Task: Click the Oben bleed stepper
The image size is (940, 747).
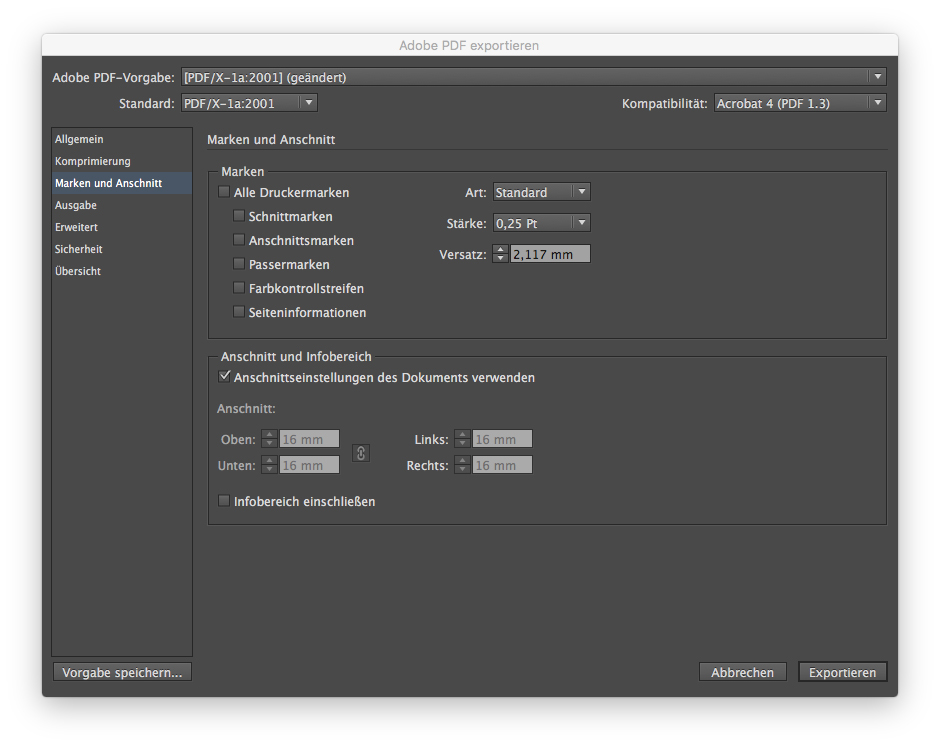Action: pyautogui.click(x=270, y=439)
